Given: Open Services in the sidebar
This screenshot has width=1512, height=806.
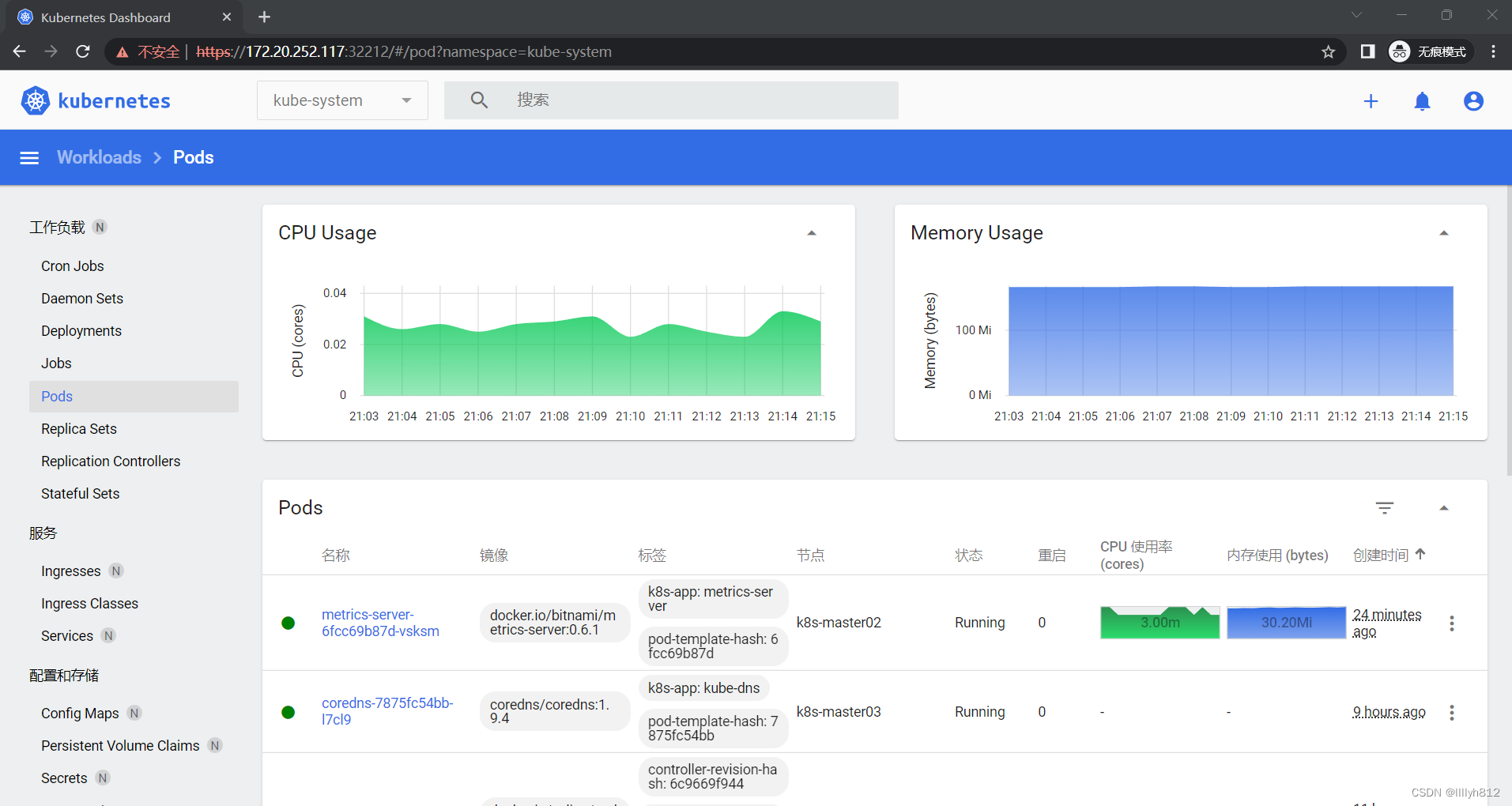Looking at the screenshot, I should click(x=67, y=636).
